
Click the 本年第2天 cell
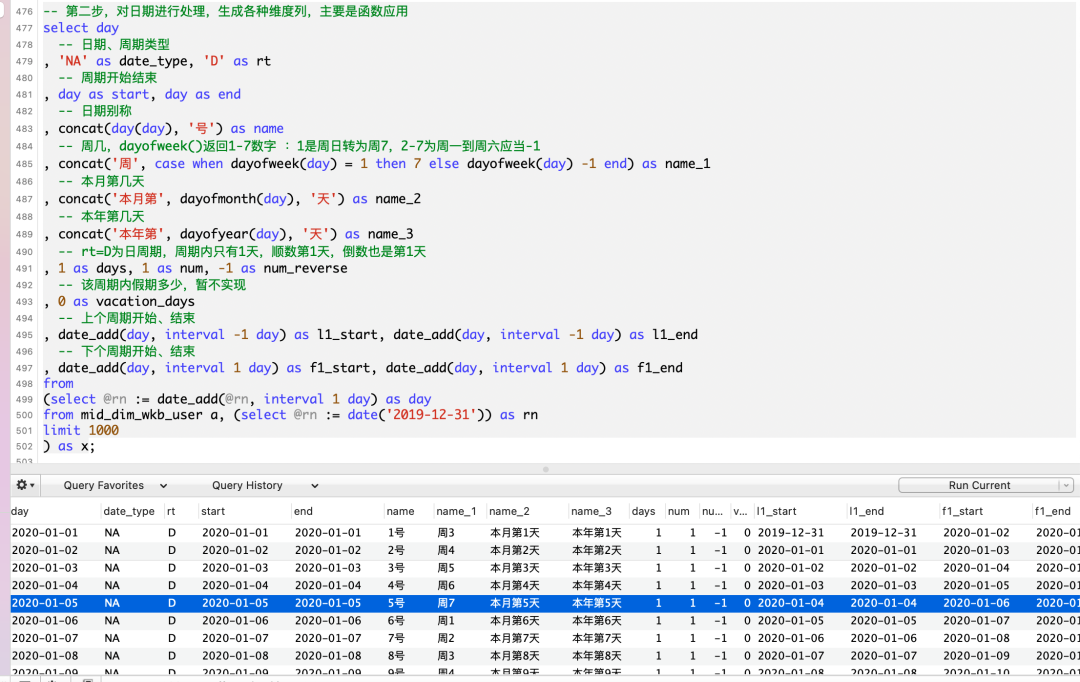tap(596, 550)
